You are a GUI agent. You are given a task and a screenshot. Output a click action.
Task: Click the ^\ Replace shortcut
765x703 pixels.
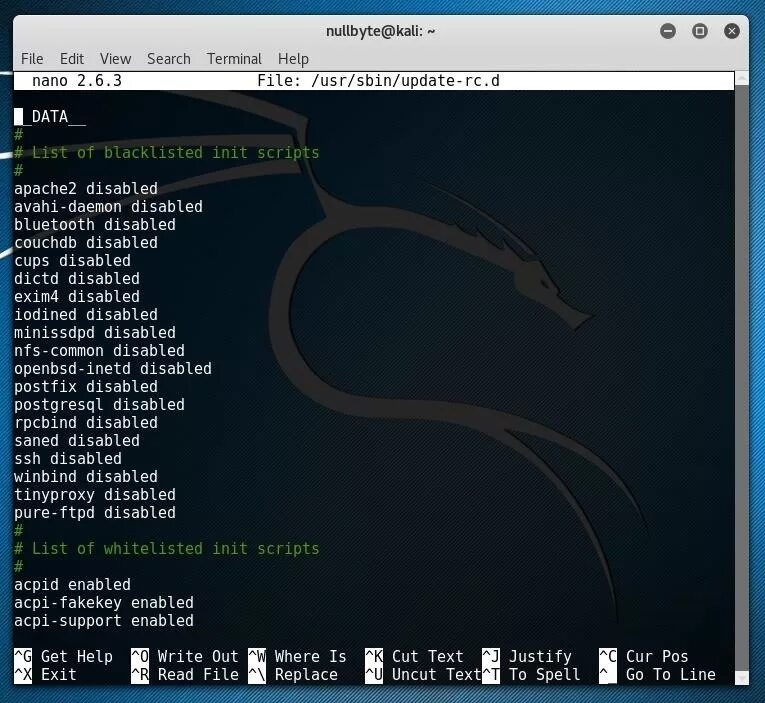(x=293, y=675)
